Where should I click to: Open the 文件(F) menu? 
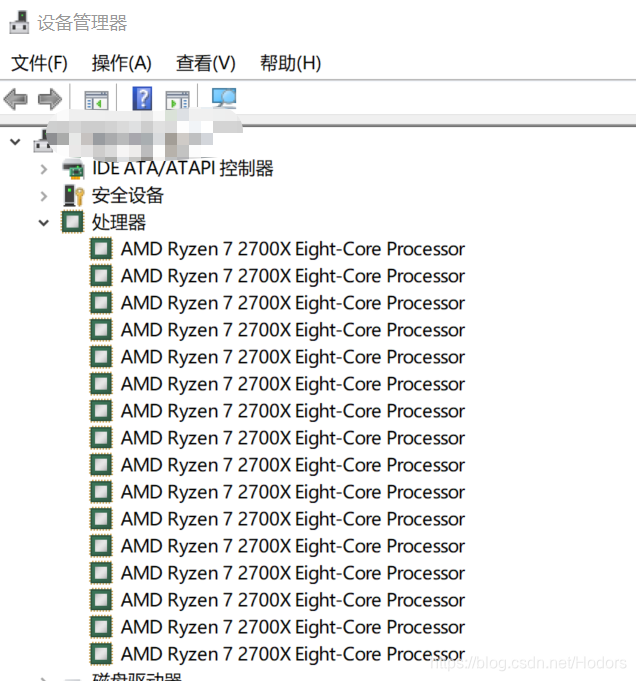click(x=39, y=63)
